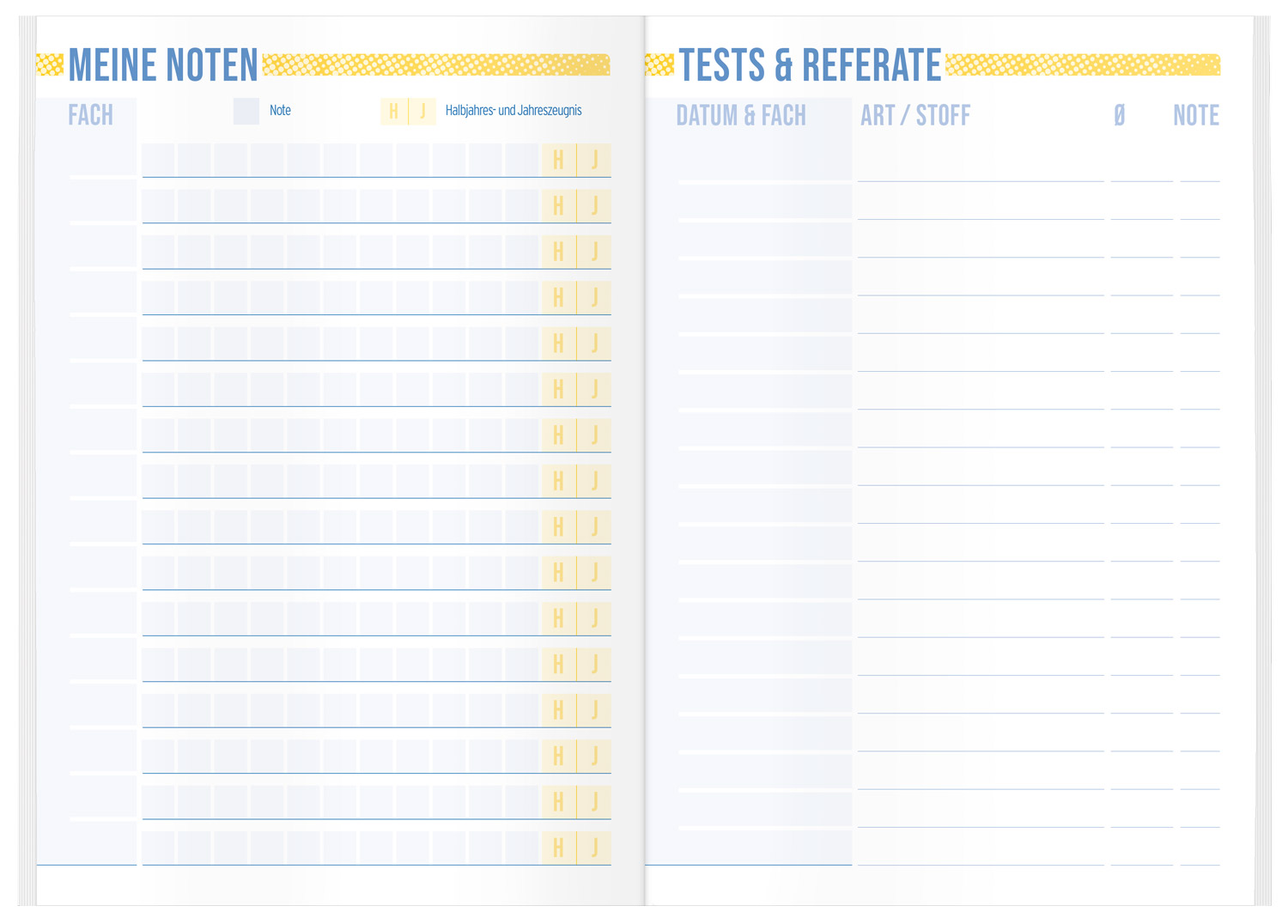Image resolution: width=1288 pixels, height=924 pixels.
Task: Click the "NOTE" header on the tests page
Action: tap(1196, 115)
